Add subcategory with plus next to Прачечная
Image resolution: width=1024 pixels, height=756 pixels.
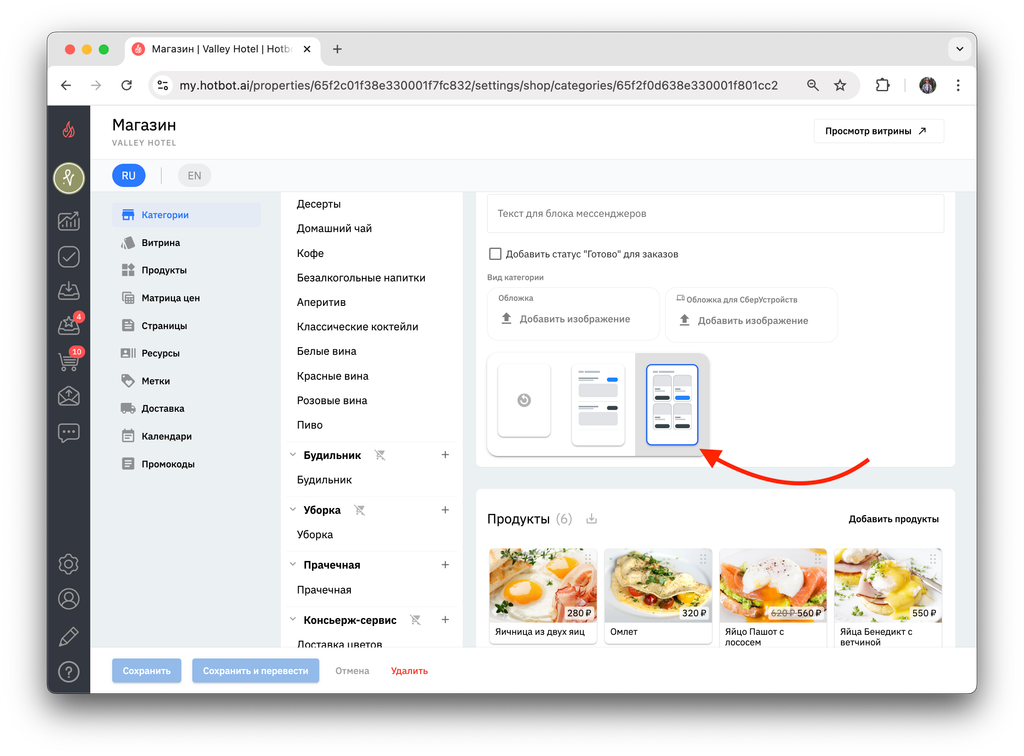[x=445, y=565]
